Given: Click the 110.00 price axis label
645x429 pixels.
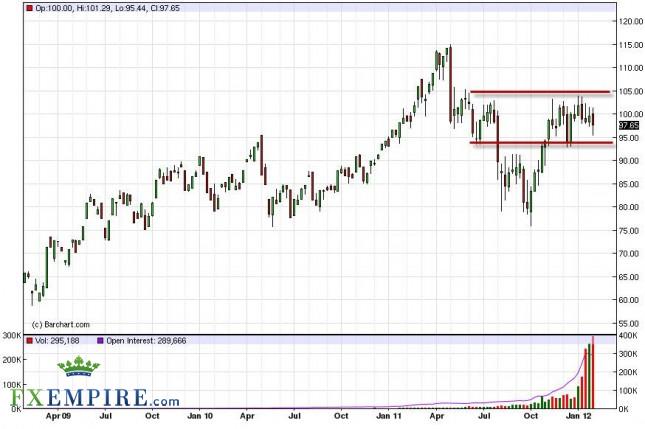Looking at the screenshot, I should coord(631,67).
